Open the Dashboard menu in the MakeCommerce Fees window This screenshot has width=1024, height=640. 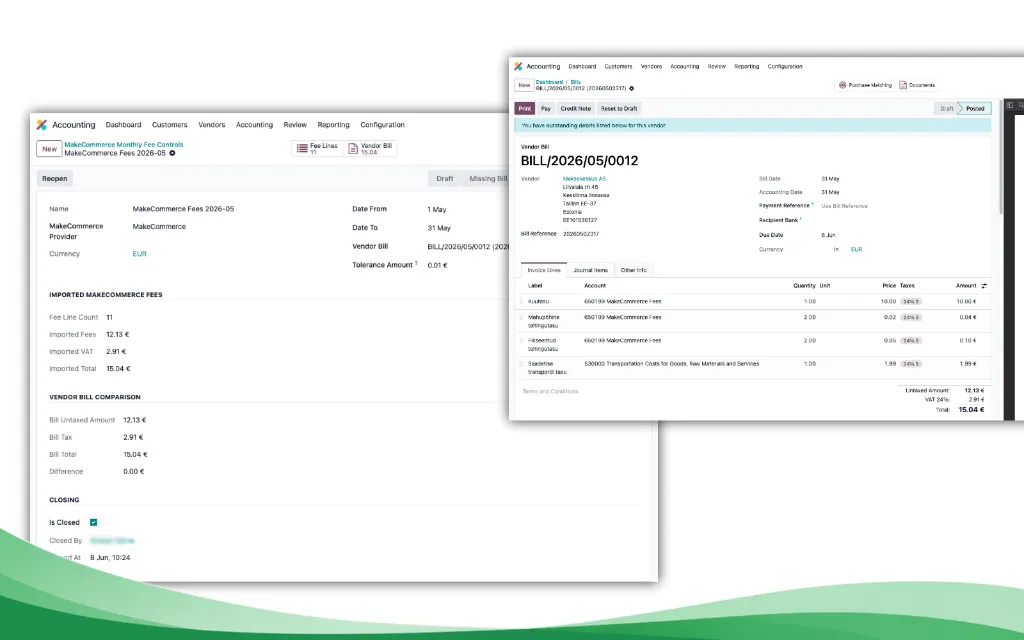(x=123, y=125)
